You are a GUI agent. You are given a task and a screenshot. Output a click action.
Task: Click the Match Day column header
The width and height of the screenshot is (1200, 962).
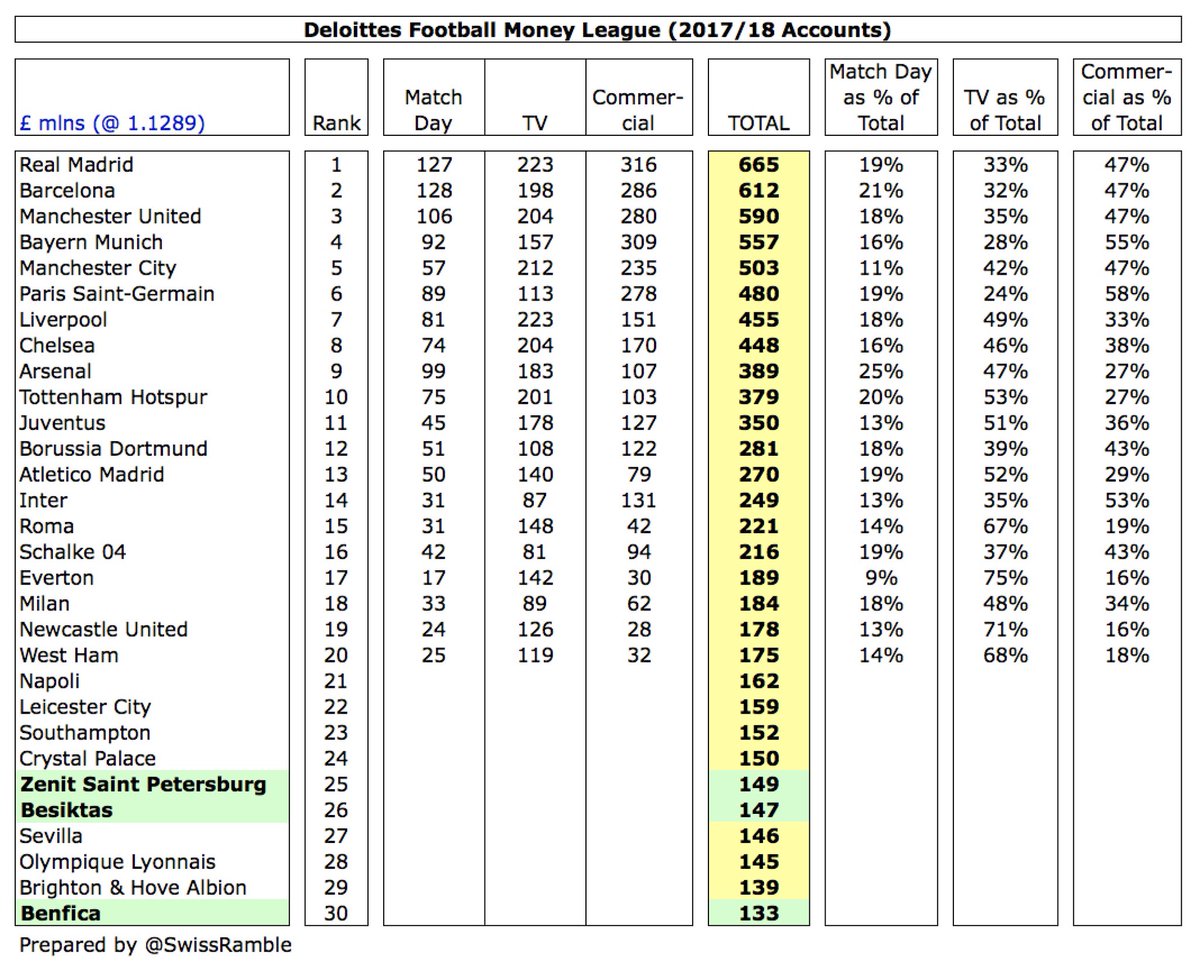434,110
